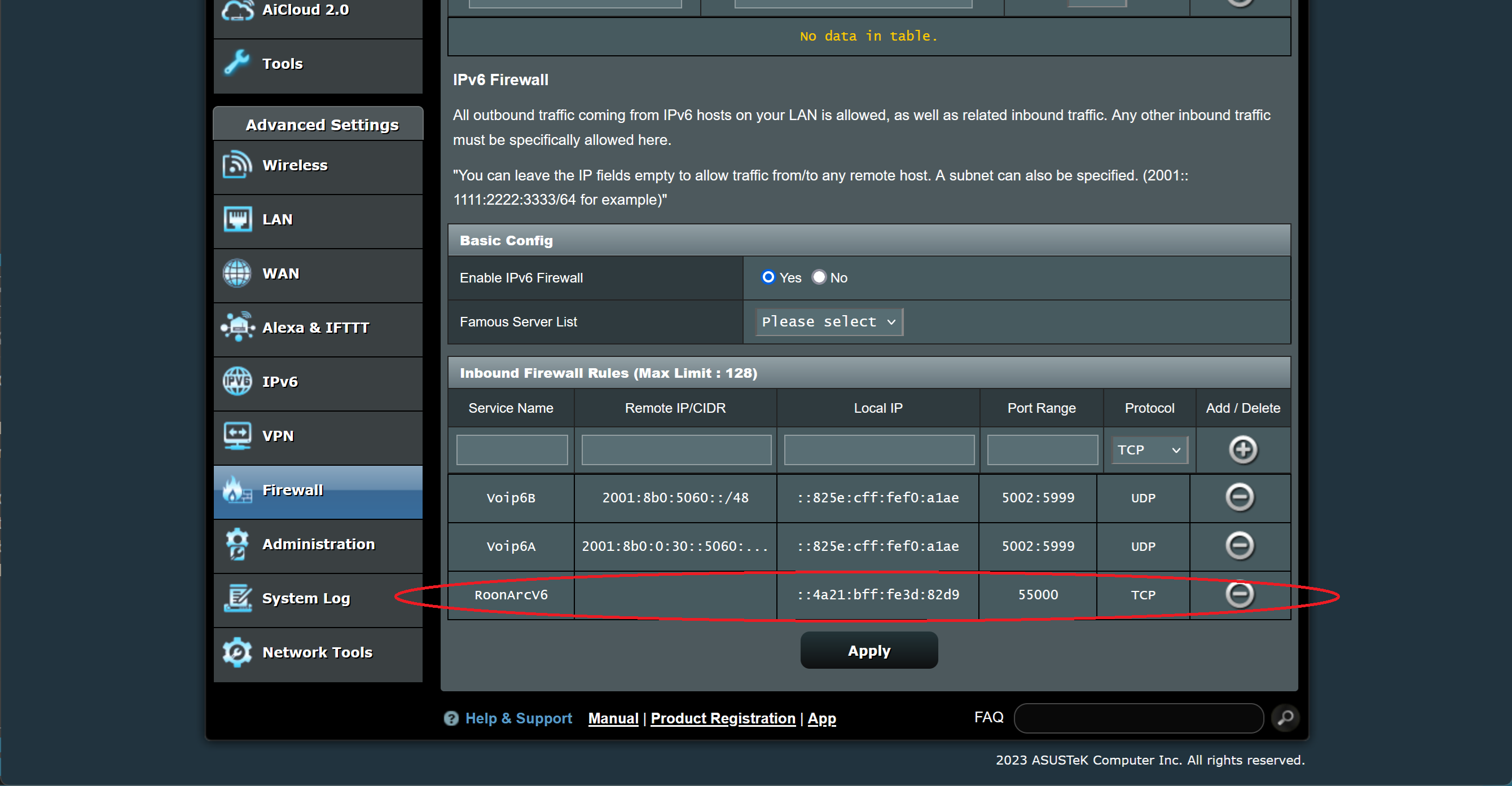Open the System Log menu item
Image resolution: width=1512 pixels, height=786 pixels.
[318, 599]
